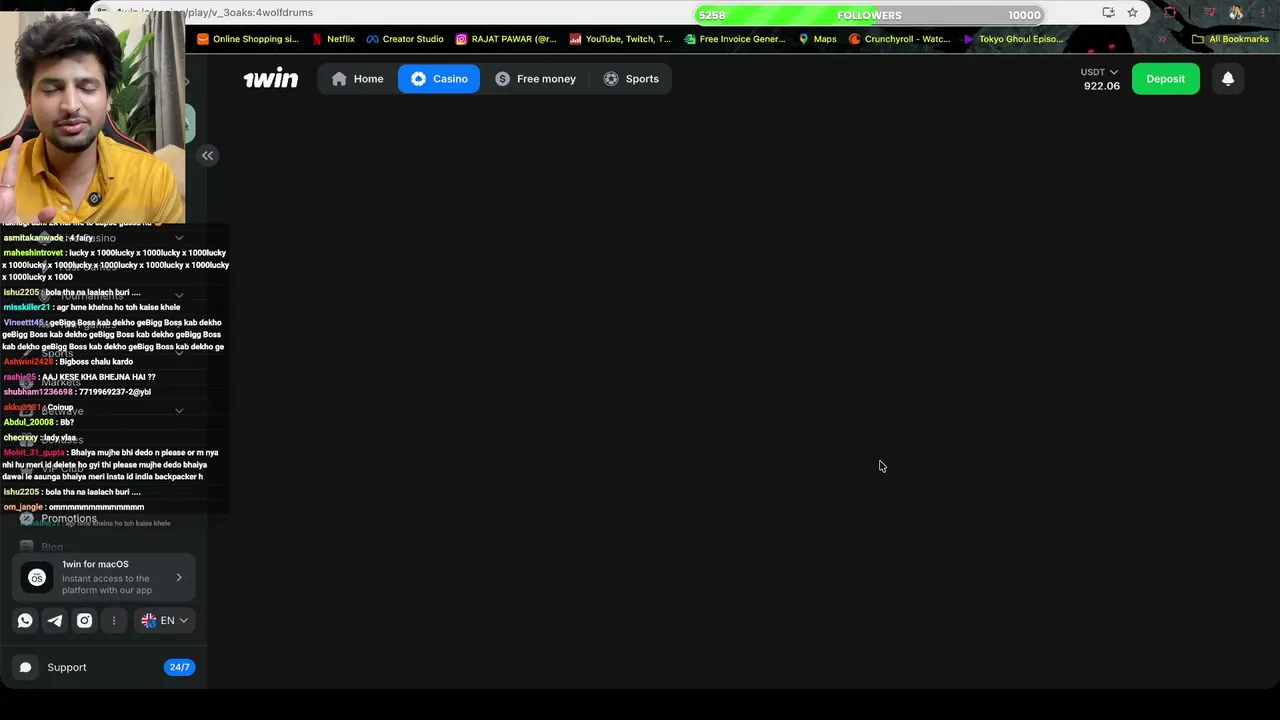Expand the Casino sidebar chevron
This screenshot has height=720, width=1280.
pyautogui.click(x=179, y=238)
